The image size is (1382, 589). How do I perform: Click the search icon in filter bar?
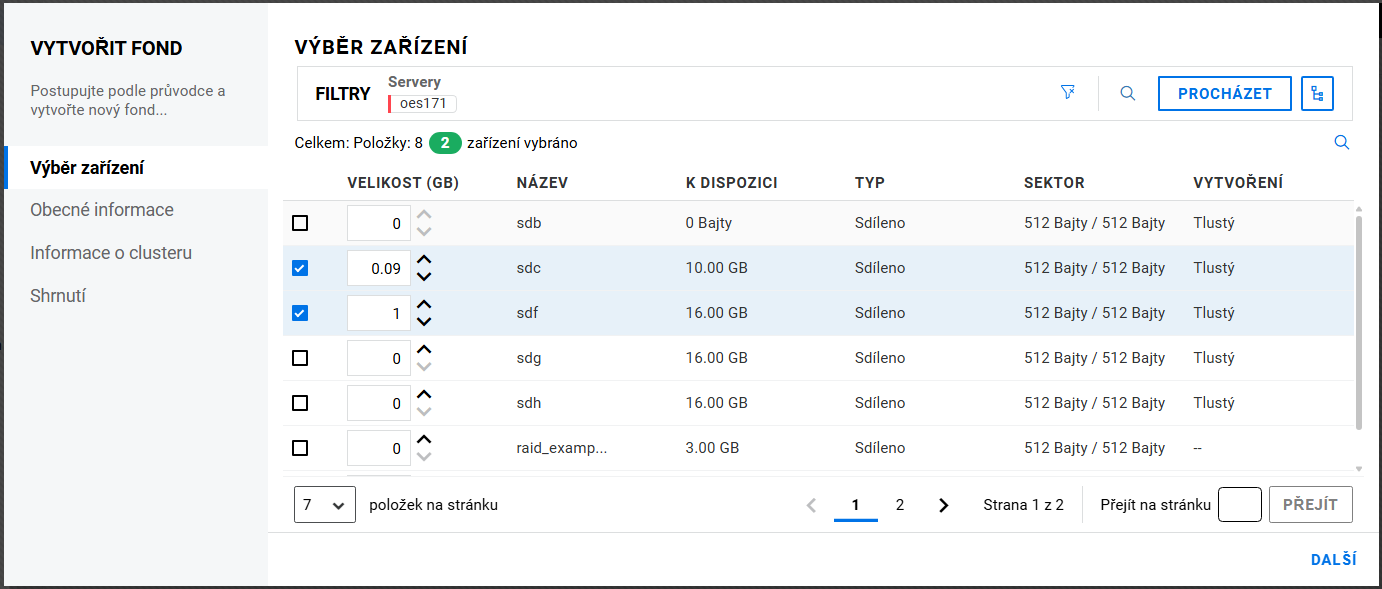pos(1127,93)
